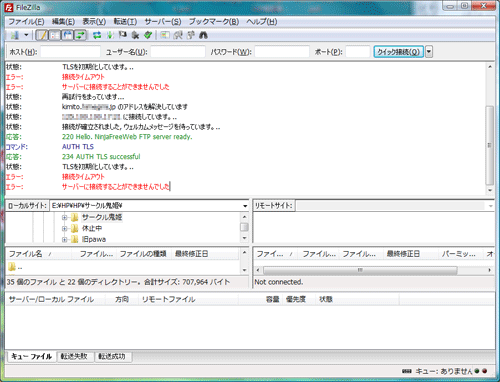The width and height of the screenshot is (500, 382).
Task: Sort local files by ファイル名 column
Action: coord(39,254)
